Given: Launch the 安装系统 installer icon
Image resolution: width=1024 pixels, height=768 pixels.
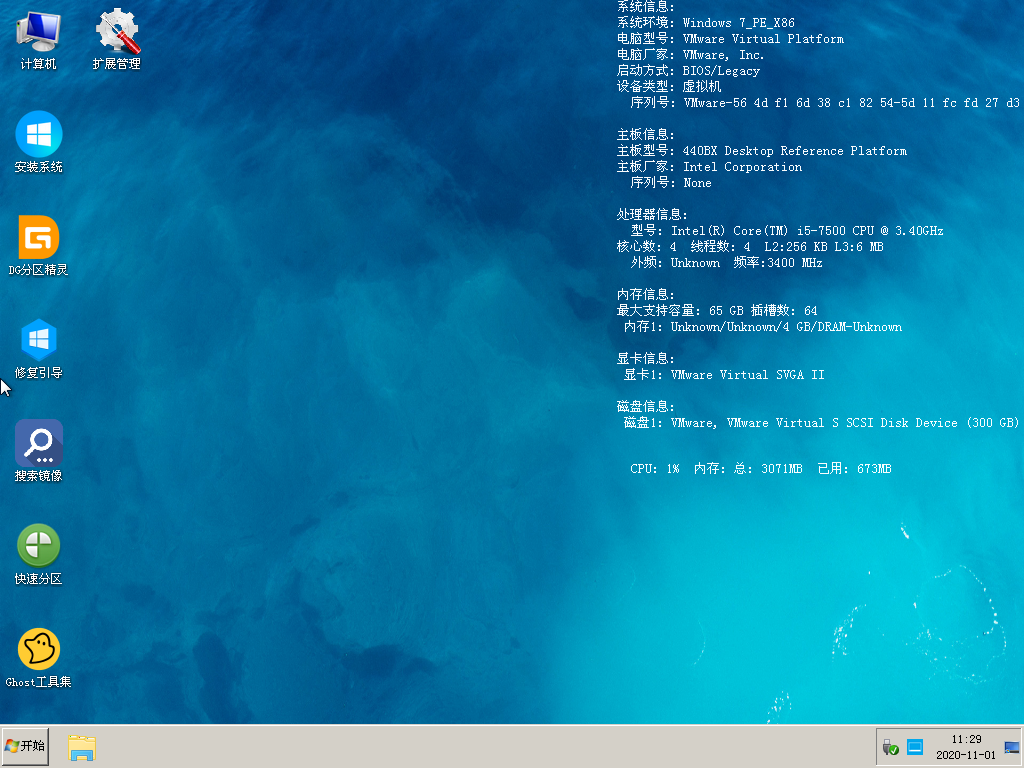Looking at the screenshot, I should [39, 142].
